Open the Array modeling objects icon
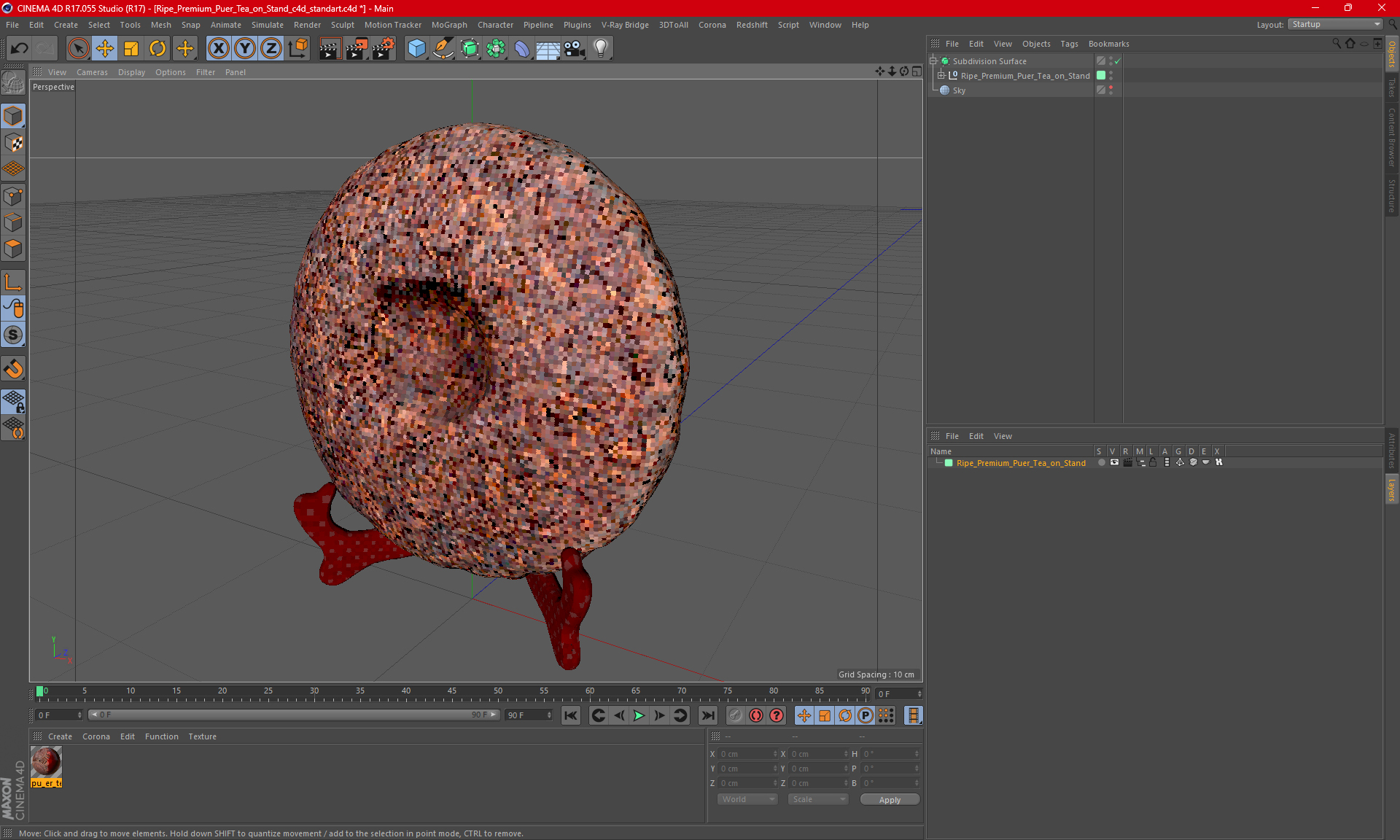The image size is (1400, 840). pos(496,49)
